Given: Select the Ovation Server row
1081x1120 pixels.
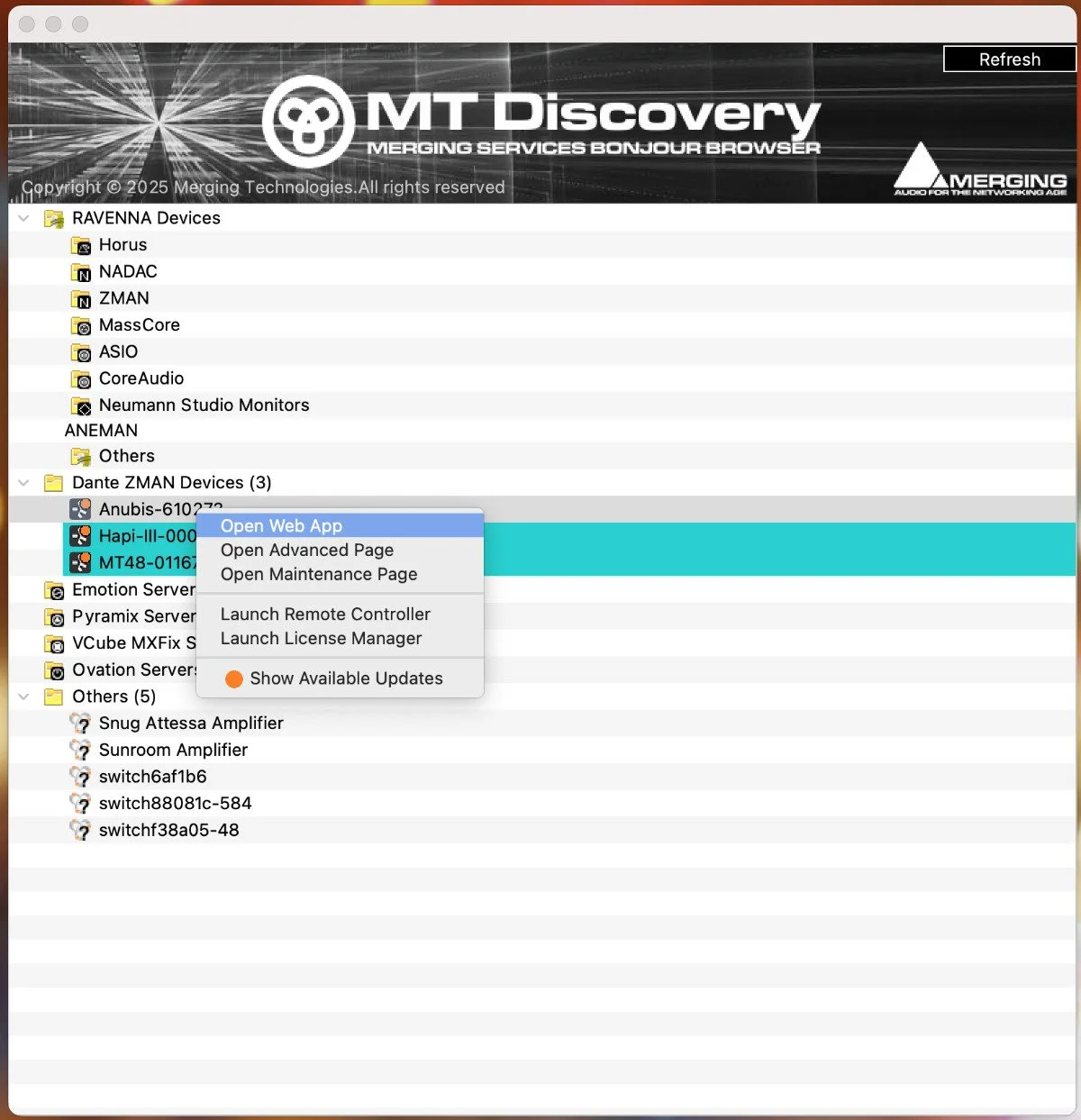Looking at the screenshot, I should (542, 670).
